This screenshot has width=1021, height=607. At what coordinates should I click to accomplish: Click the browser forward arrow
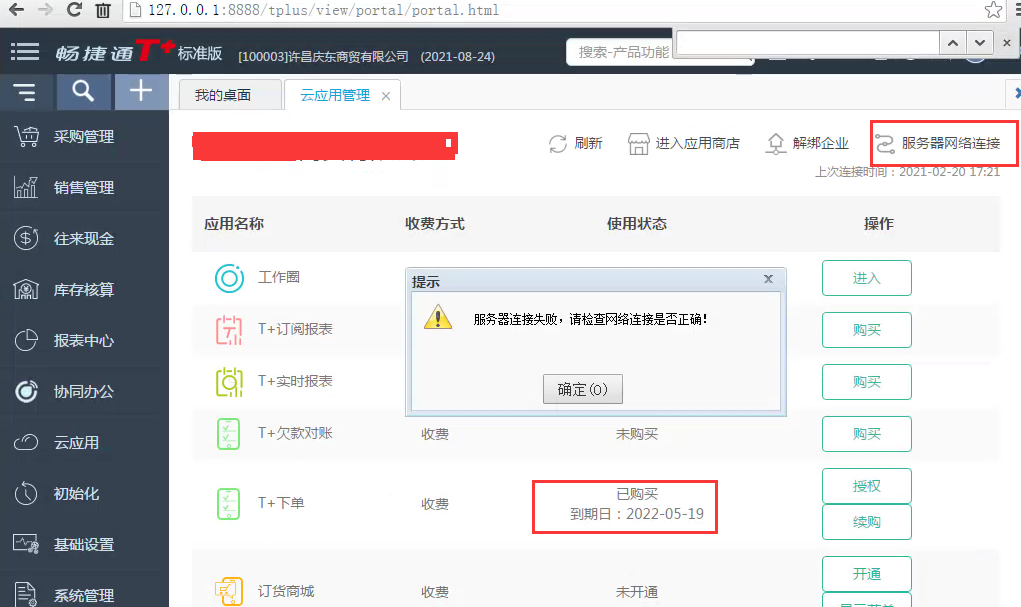click(45, 10)
